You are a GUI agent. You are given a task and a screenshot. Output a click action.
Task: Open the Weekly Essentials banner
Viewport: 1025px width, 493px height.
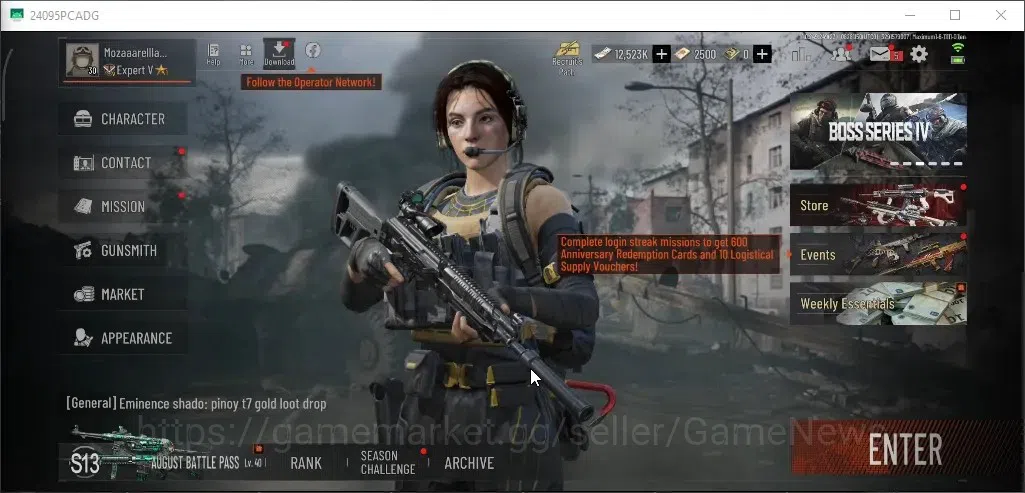tap(878, 303)
